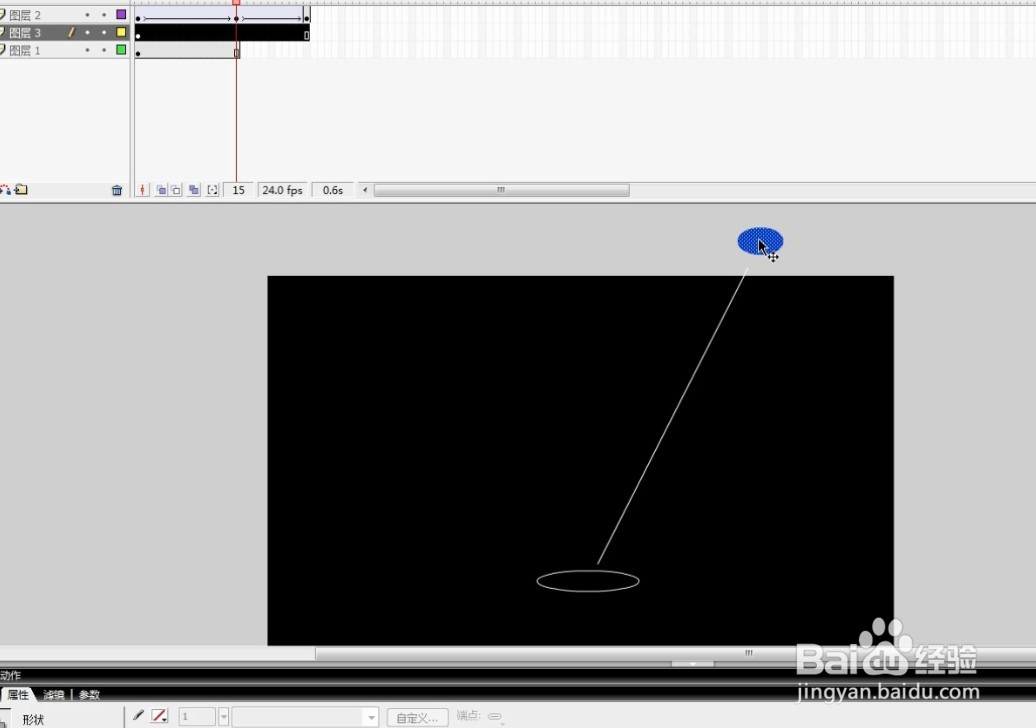This screenshot has height=728, width=1036.
Task: Open modify onion markers menu
Action: (212, 190)
